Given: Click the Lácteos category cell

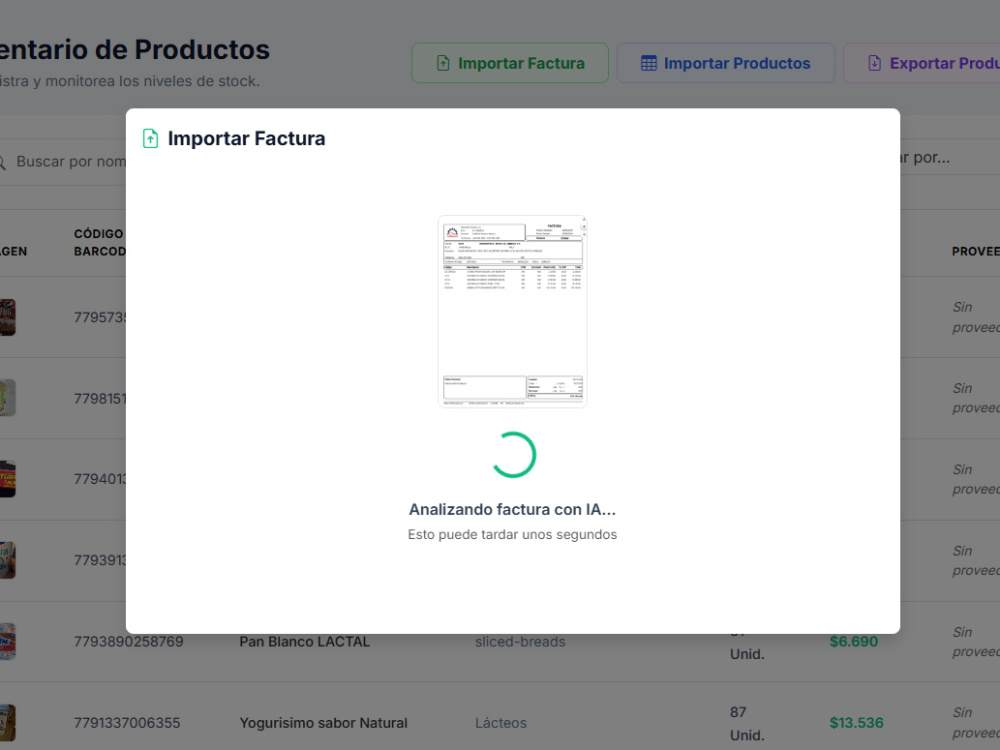Looking at the screenshot, I should [x=501, y=723].
